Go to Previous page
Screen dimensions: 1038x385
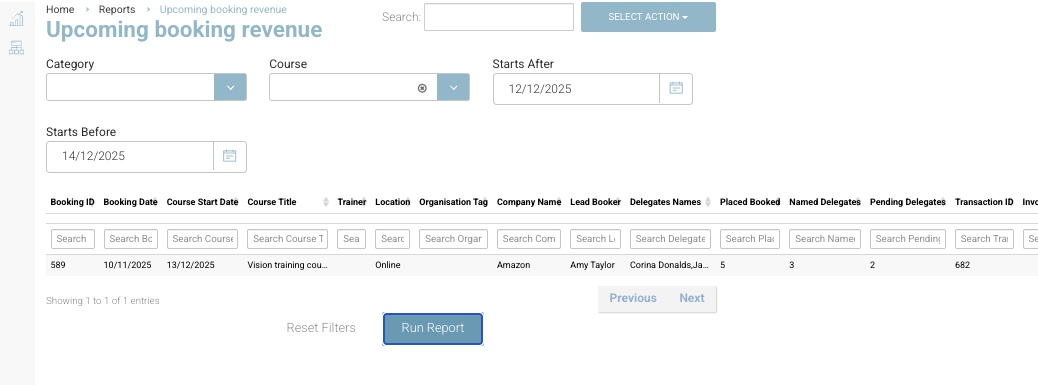click(x=633, y=298)
